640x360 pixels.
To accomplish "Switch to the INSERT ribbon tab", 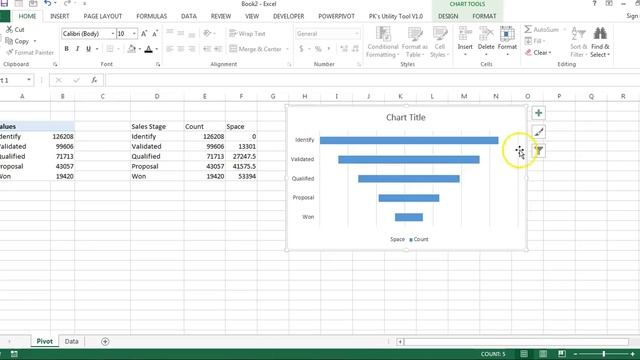I will (60, 16).
